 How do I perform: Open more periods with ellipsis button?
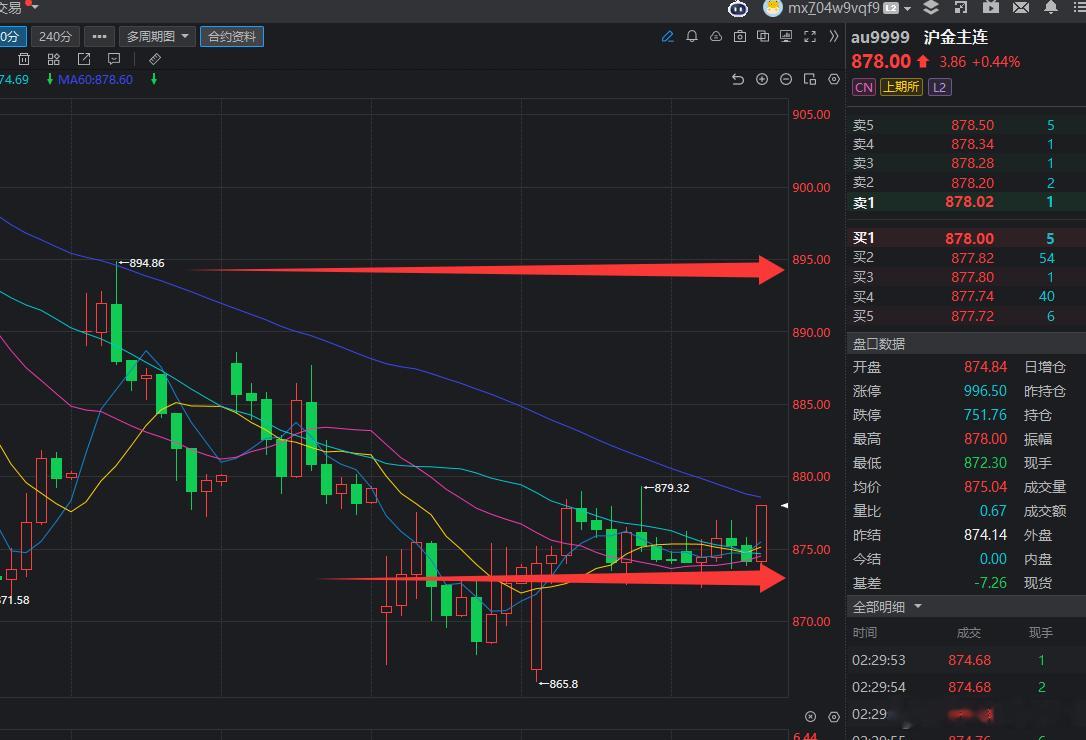[x=99, y=37]
